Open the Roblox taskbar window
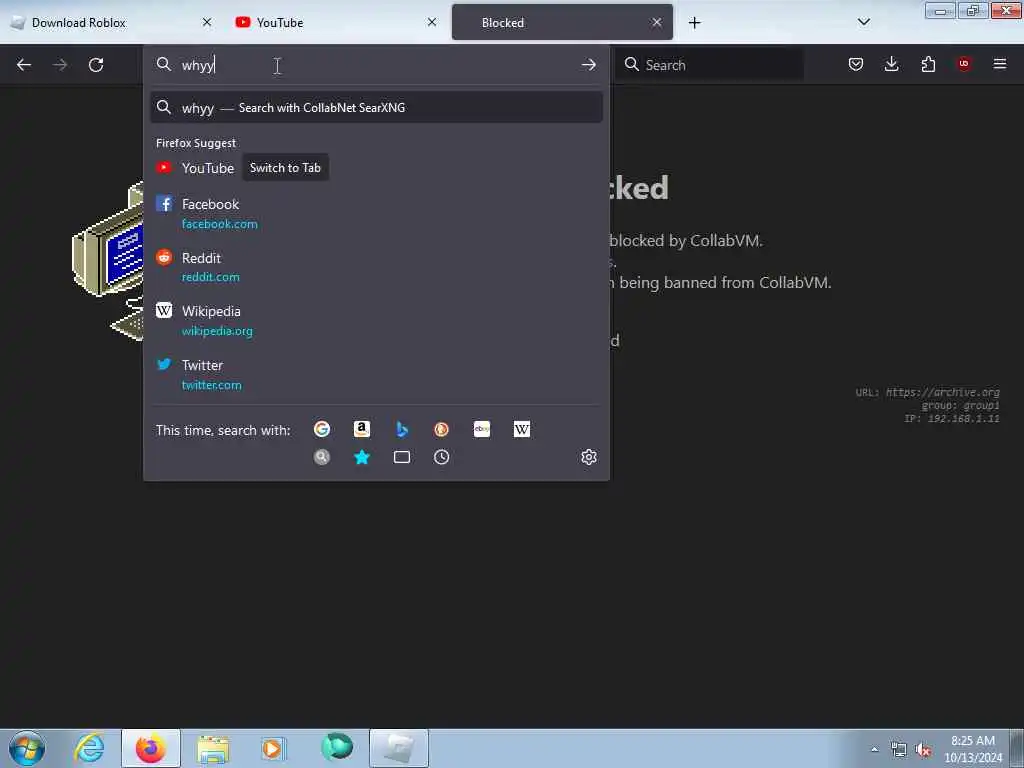This screenshot has height=768, width=1024. click(399, 748)
